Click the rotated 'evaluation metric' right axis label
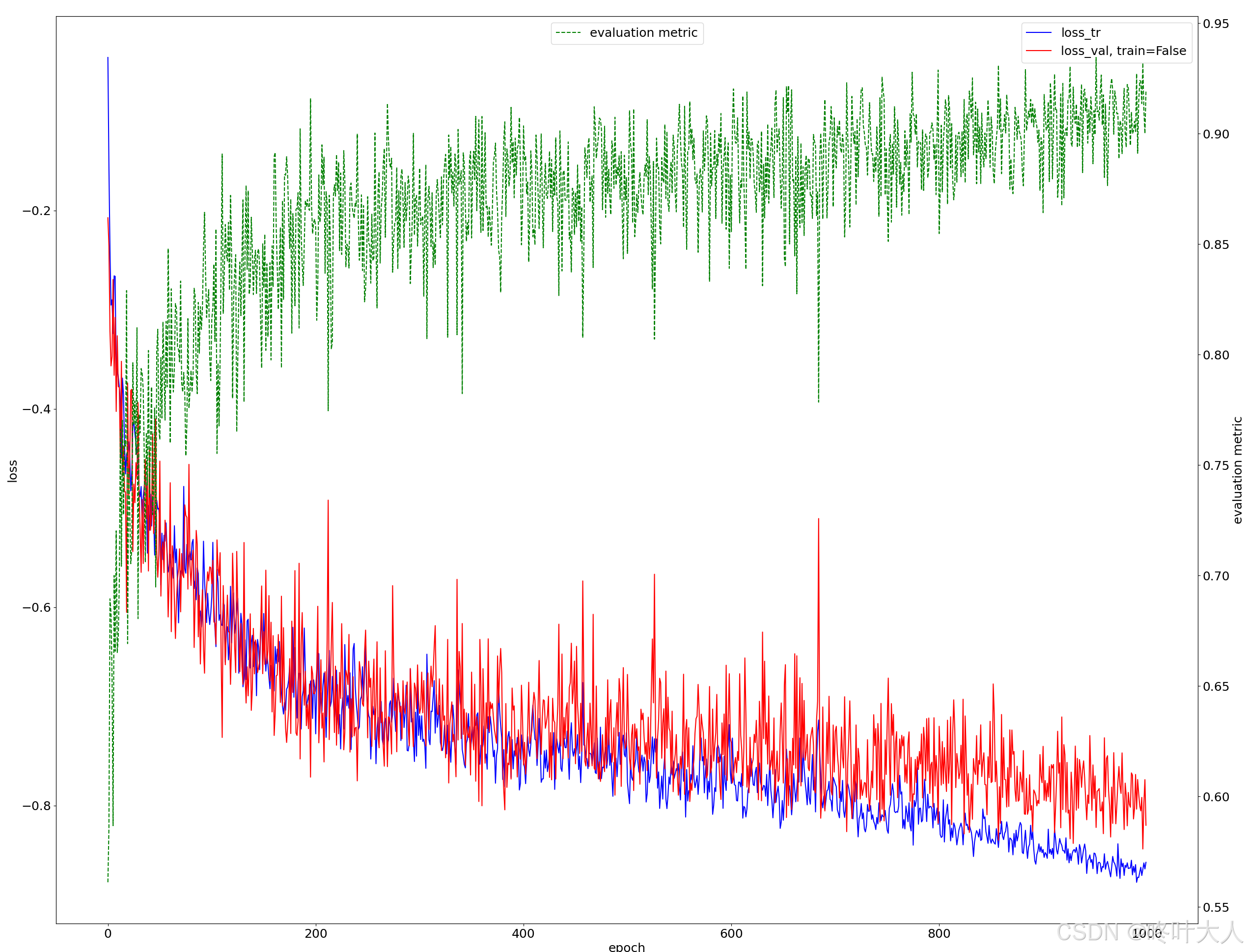The image size is (1246, 952). pyautogui.click(x=1237, y=470)
